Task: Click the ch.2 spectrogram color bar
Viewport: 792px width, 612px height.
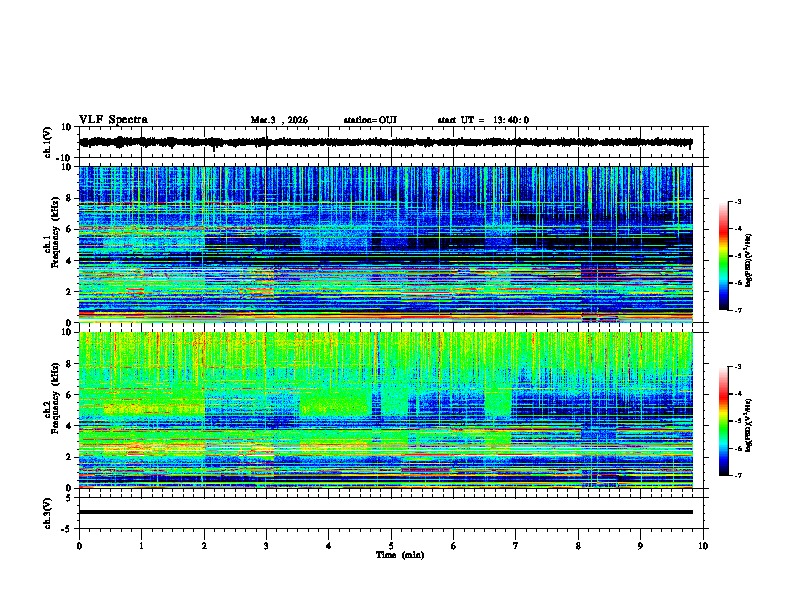Action: coord(723,421)
